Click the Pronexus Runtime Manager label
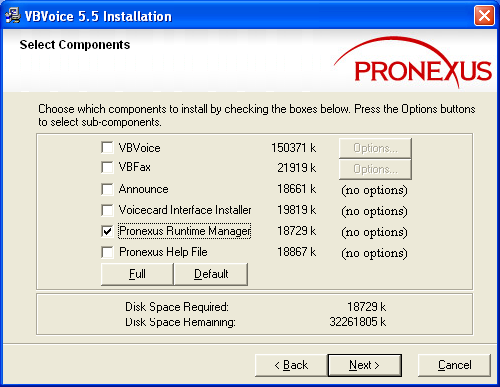Image resolution: width=500 pixels, height=387 pixels. tap(184, 231)
